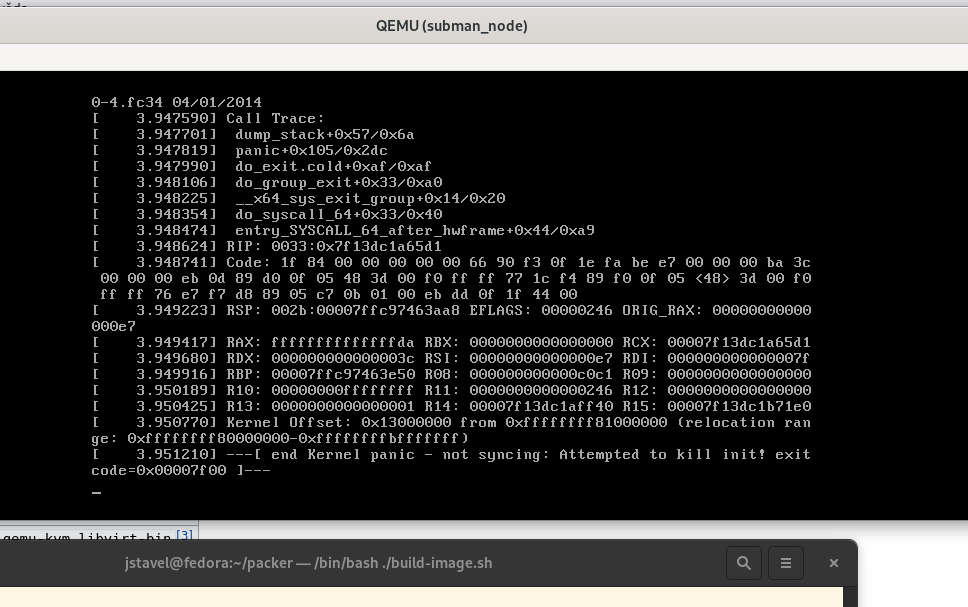
Task: Click the panic+0x105/0x2dc line
Action: [x=240, y=151]
